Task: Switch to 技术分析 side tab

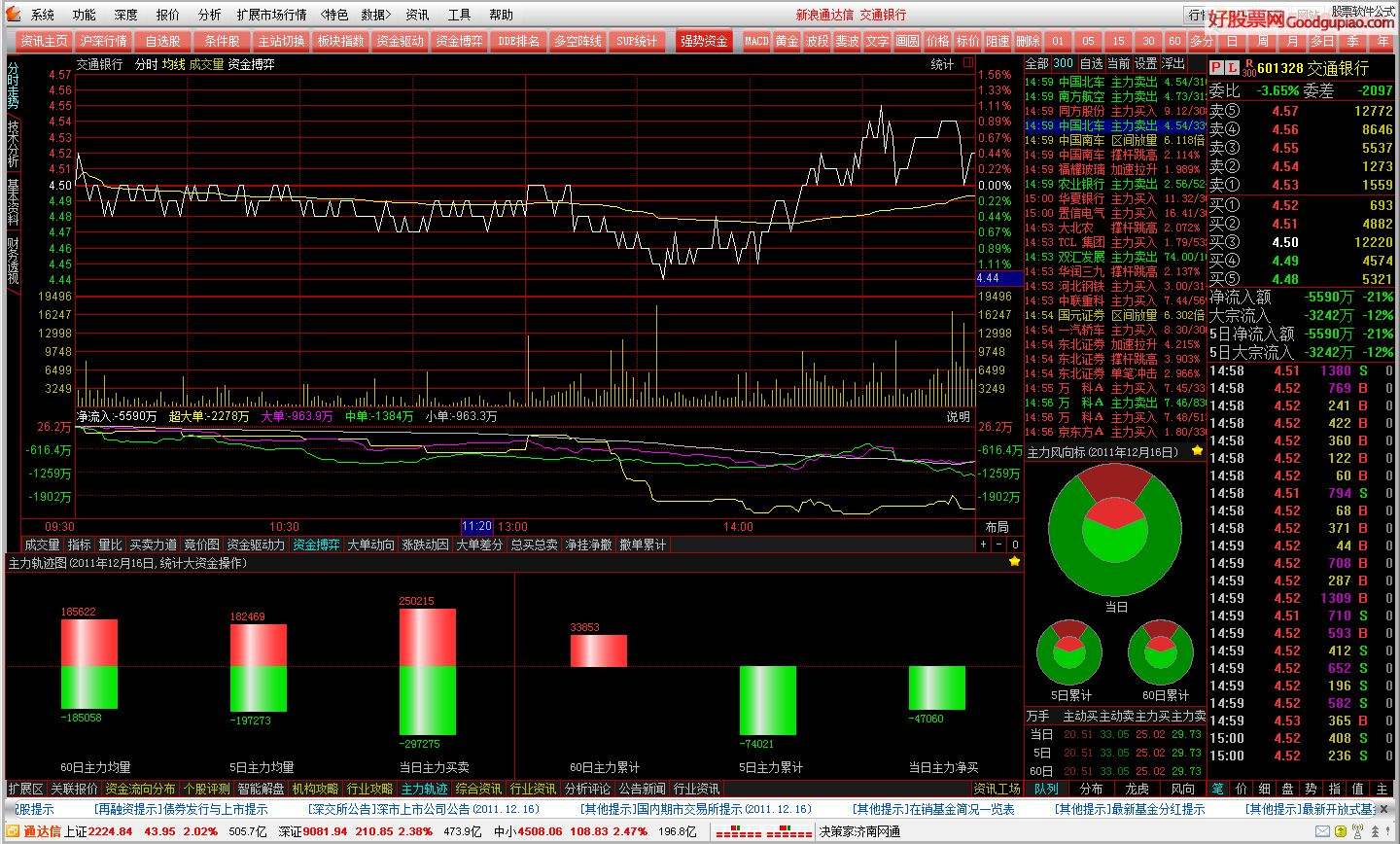Action: click(x=13, y=142)
